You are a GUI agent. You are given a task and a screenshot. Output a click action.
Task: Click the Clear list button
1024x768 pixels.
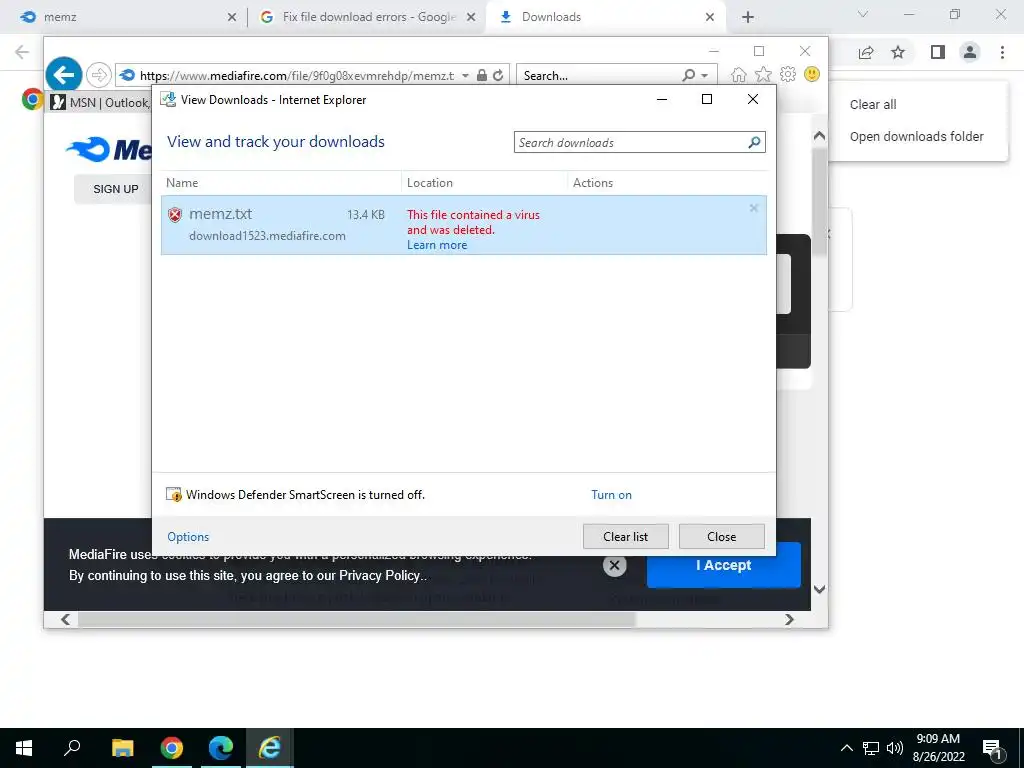pos(626,537)
